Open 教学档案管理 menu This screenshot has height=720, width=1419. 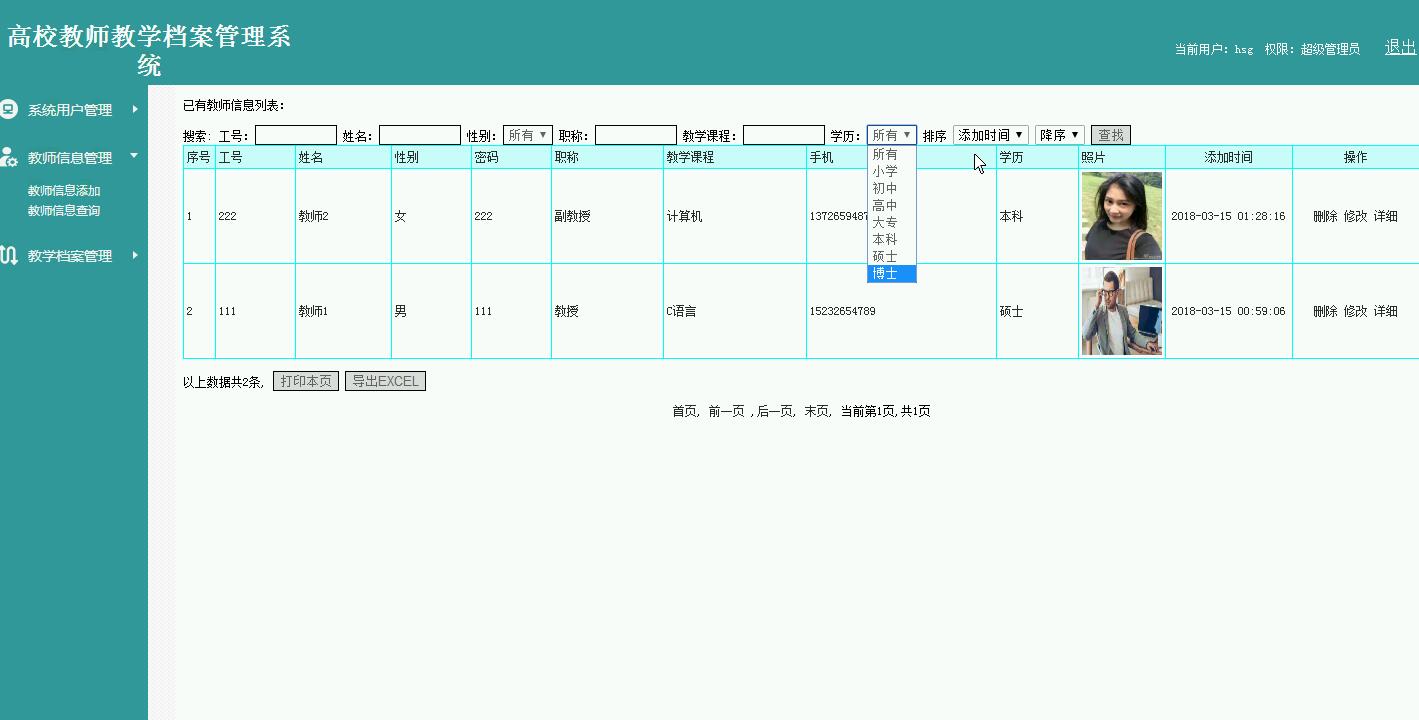70,256
